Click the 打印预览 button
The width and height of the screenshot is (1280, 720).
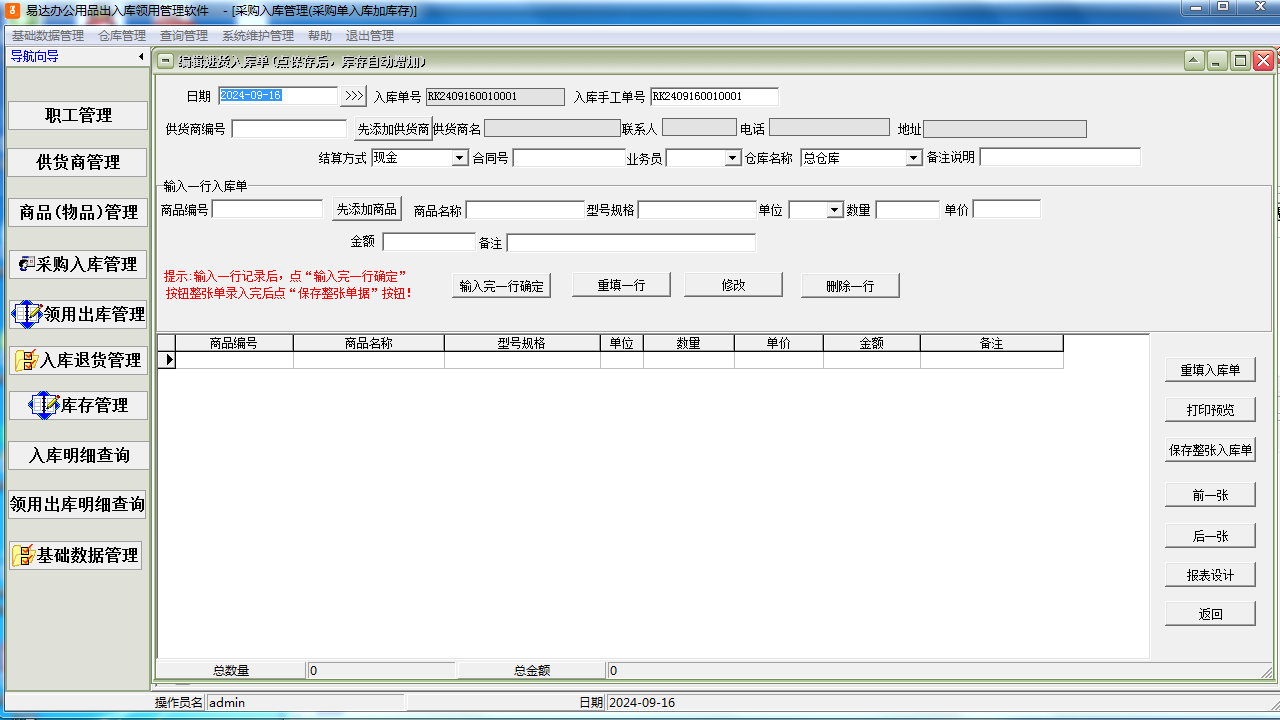click(x=1210, y=410)
